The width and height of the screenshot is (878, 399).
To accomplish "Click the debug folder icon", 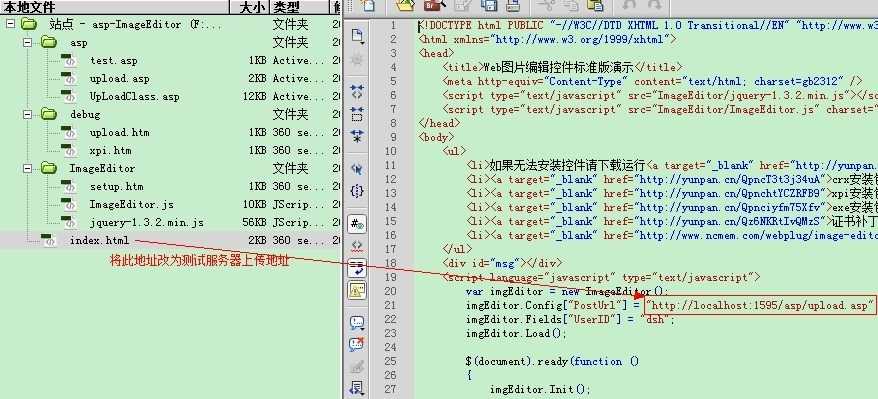I will [49, 114].
